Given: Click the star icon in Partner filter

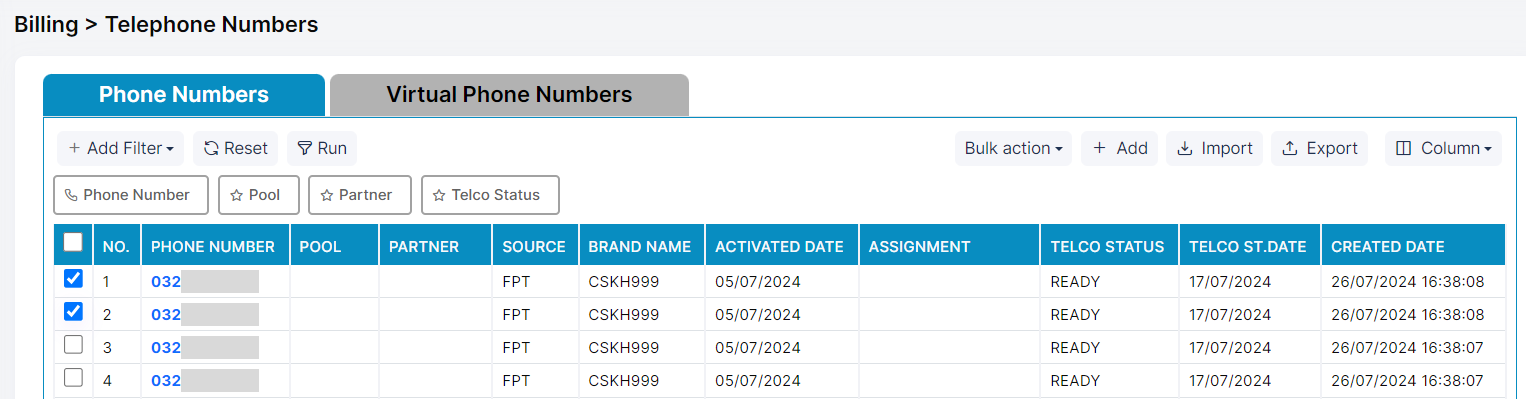Looking at the screenshot, I should coord(326,196).
